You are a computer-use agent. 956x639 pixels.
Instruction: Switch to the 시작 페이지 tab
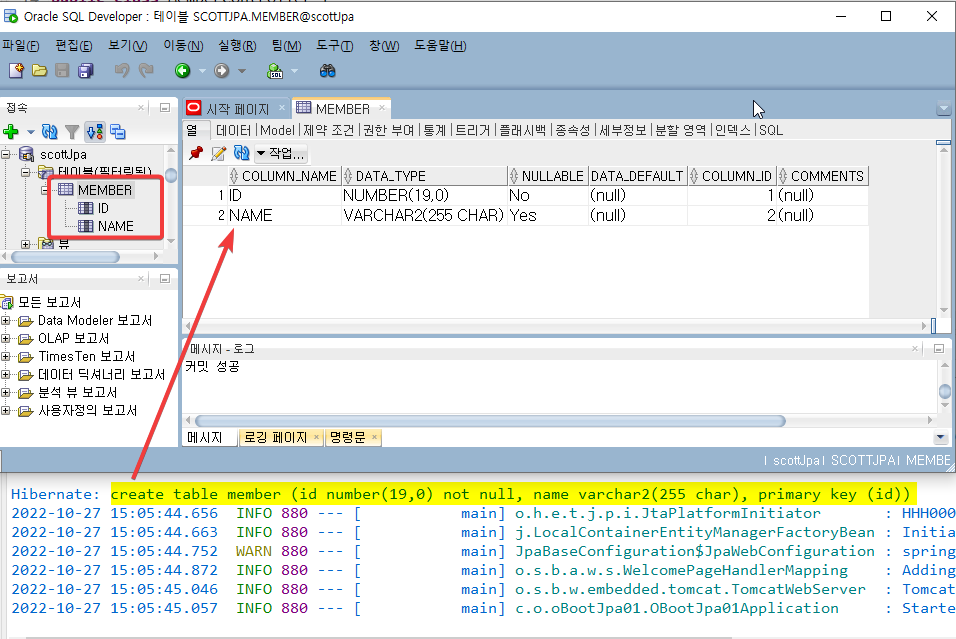(x=237, y=109)
